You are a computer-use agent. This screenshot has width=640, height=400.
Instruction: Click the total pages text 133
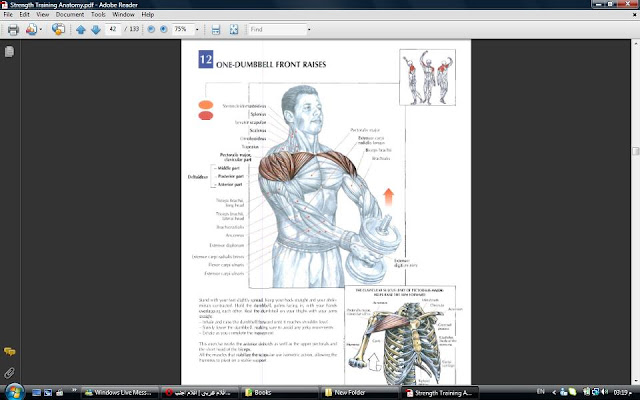[132, 29]
